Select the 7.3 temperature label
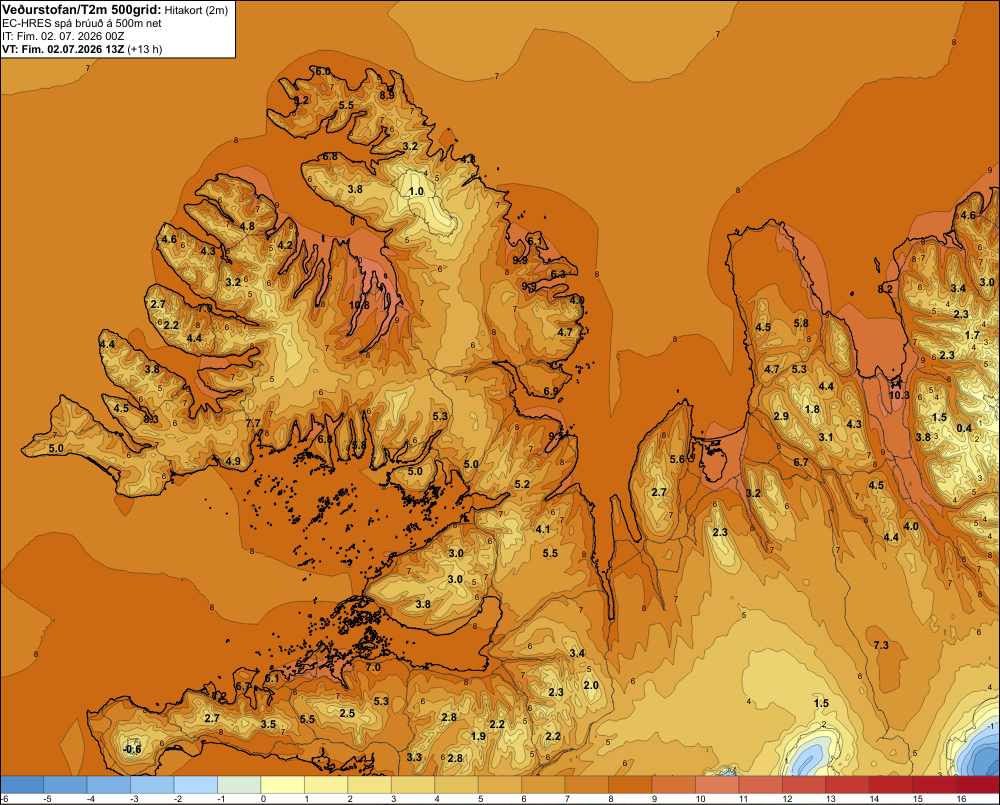This screenshot has height=805, width=1000. pyautogui.click(x=881, y=645)
